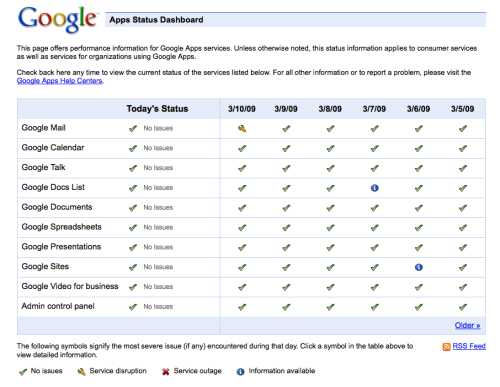Click Google Docs List checkmark for 3/8/09
The height and width of the screenshot is (387, 500).
pyautogui.click(x=330, y=188)
